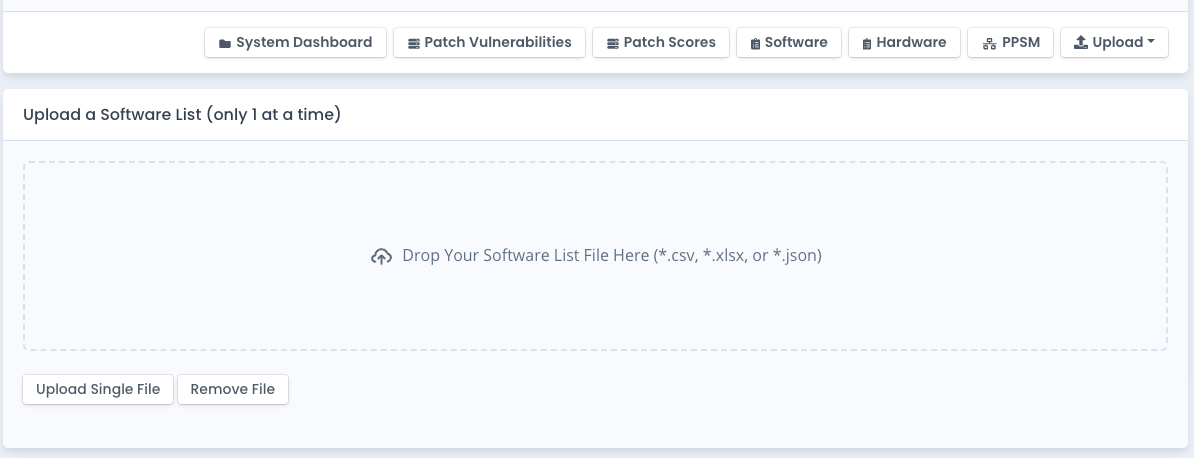Screen dimensions: 1194x458
Task: Open Patch Scores page
Action: (661, 43)
